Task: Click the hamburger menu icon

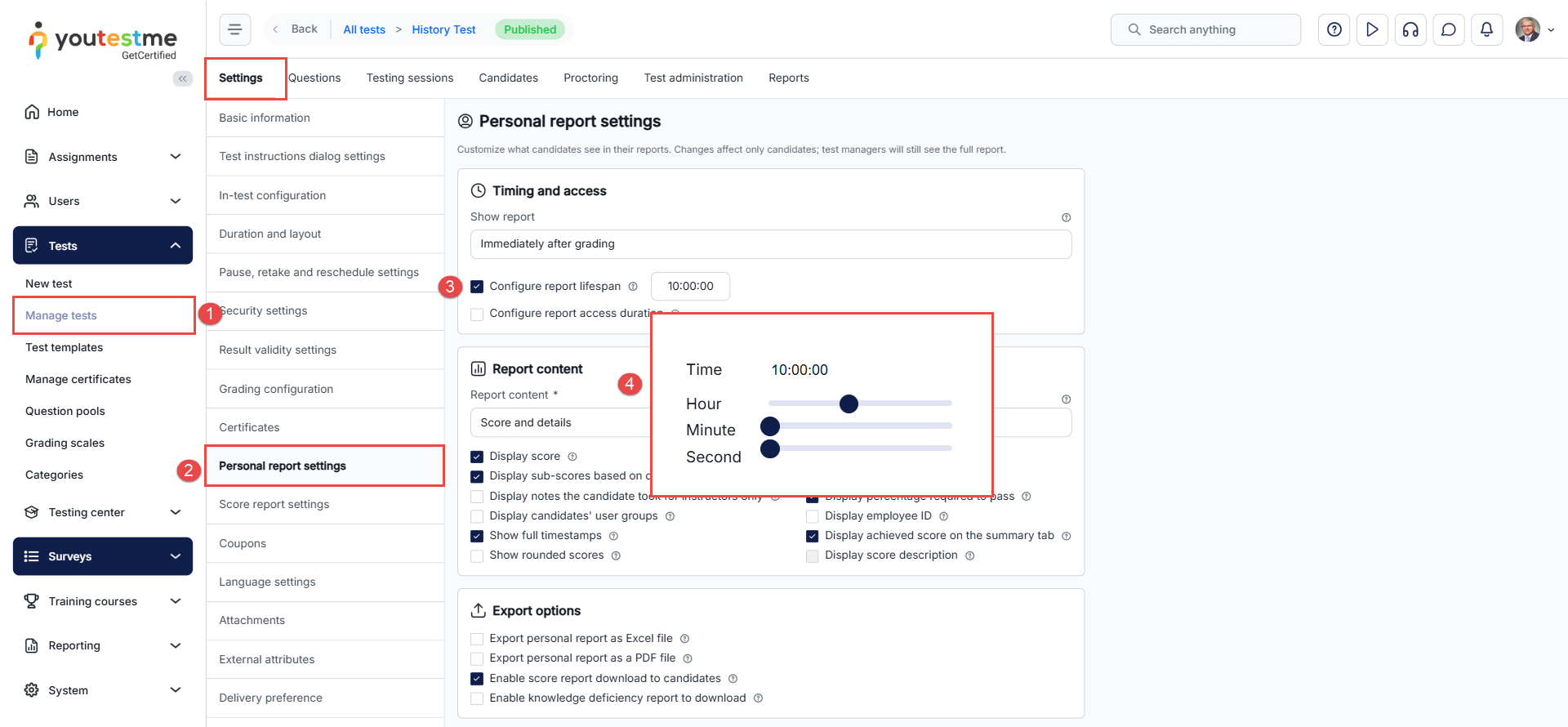Action: [x=234, y=29]
